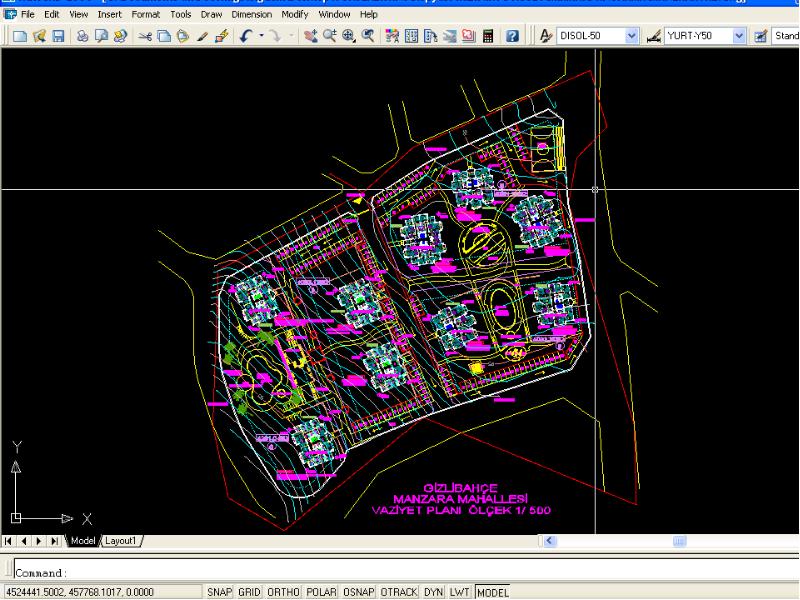Click the Publish icon
The width and height of the screenshot is (800, 600).
click(x=120, y=36)
